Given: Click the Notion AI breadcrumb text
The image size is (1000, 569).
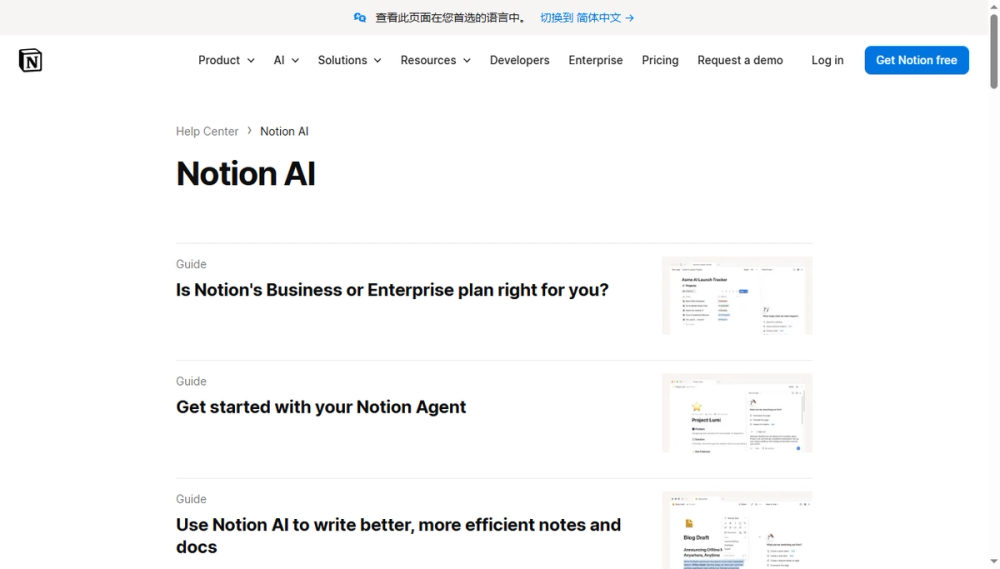Looking at the screenshot, I should [x=284, y=131].
